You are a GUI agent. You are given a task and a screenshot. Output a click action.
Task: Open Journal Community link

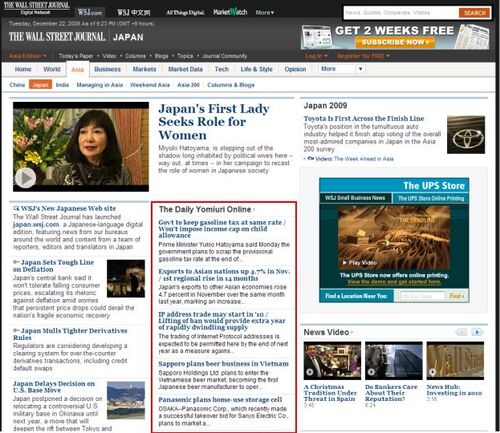point(225,56)
